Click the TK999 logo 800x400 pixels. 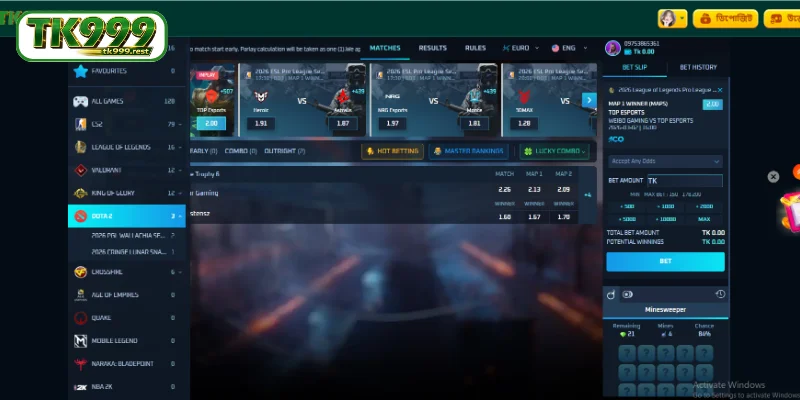click(x=92, y=36)
